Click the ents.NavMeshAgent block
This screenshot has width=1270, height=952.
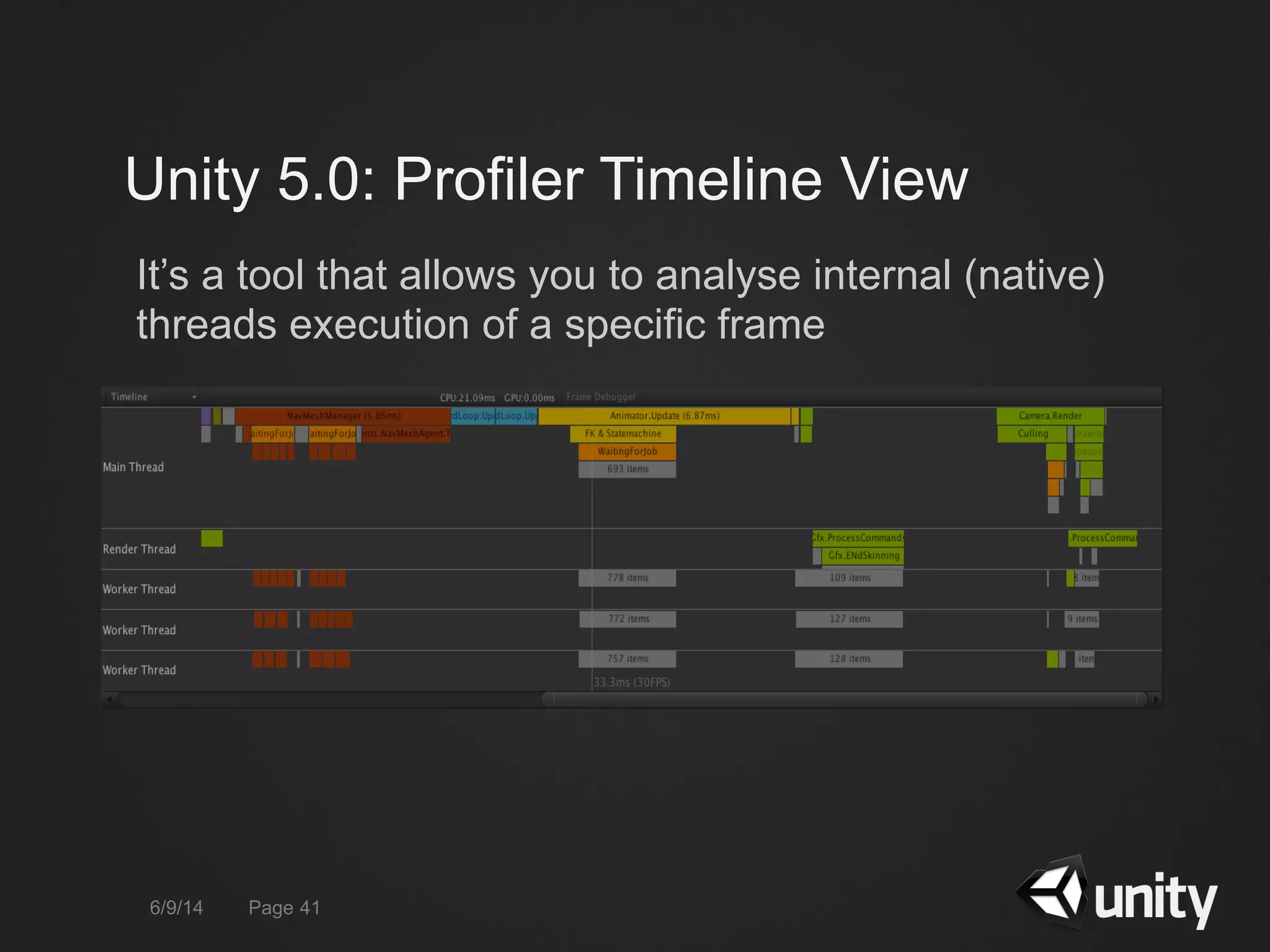coord(406,434)
